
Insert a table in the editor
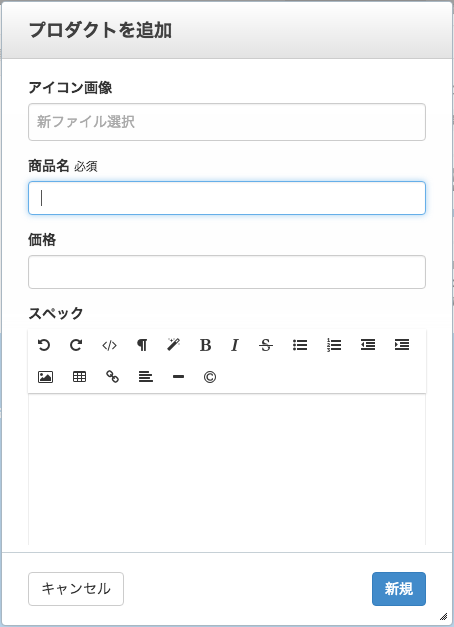pos(79,377)
